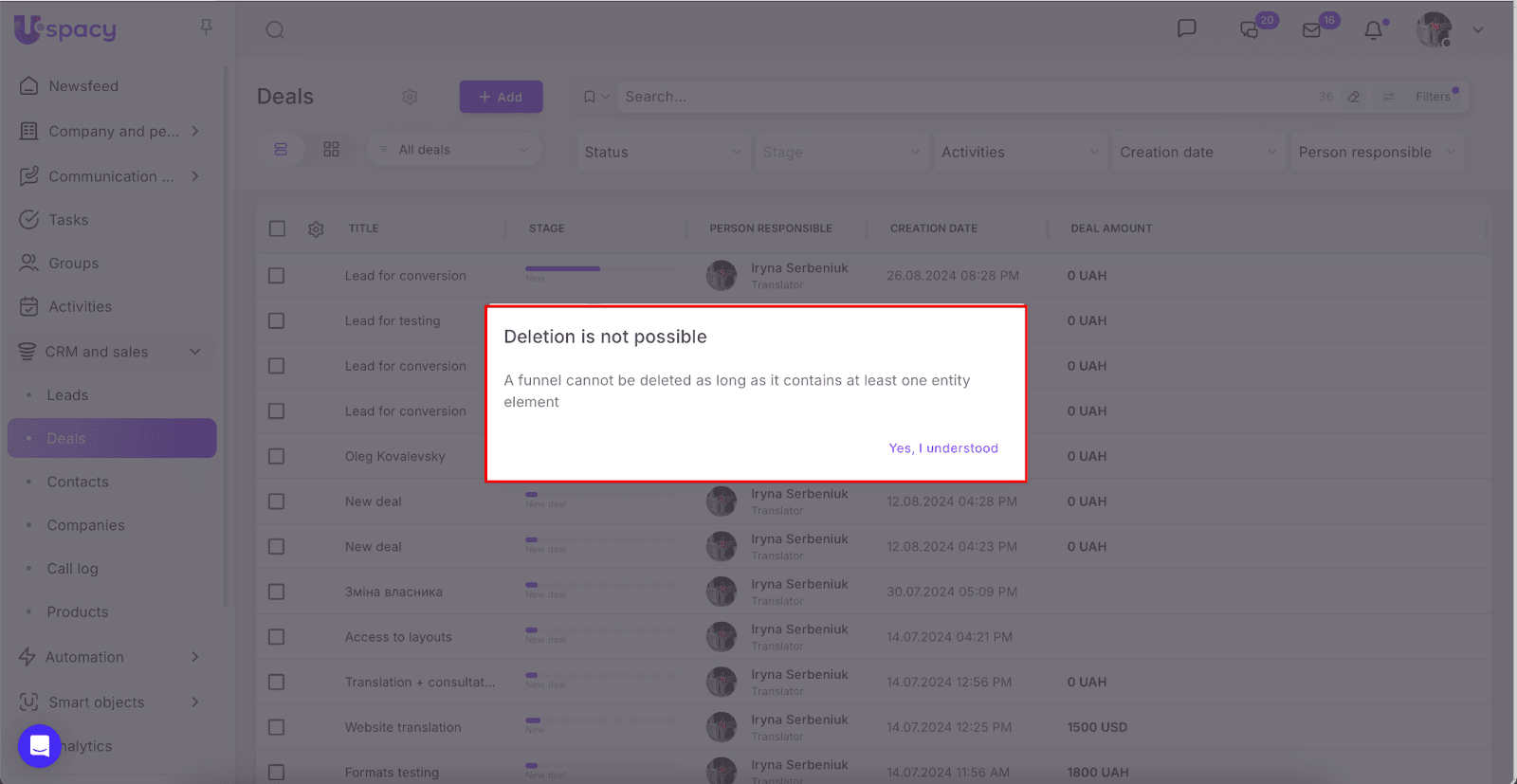Open the notifications bell icon
1517x784 pixels.
pos(1373,30)
